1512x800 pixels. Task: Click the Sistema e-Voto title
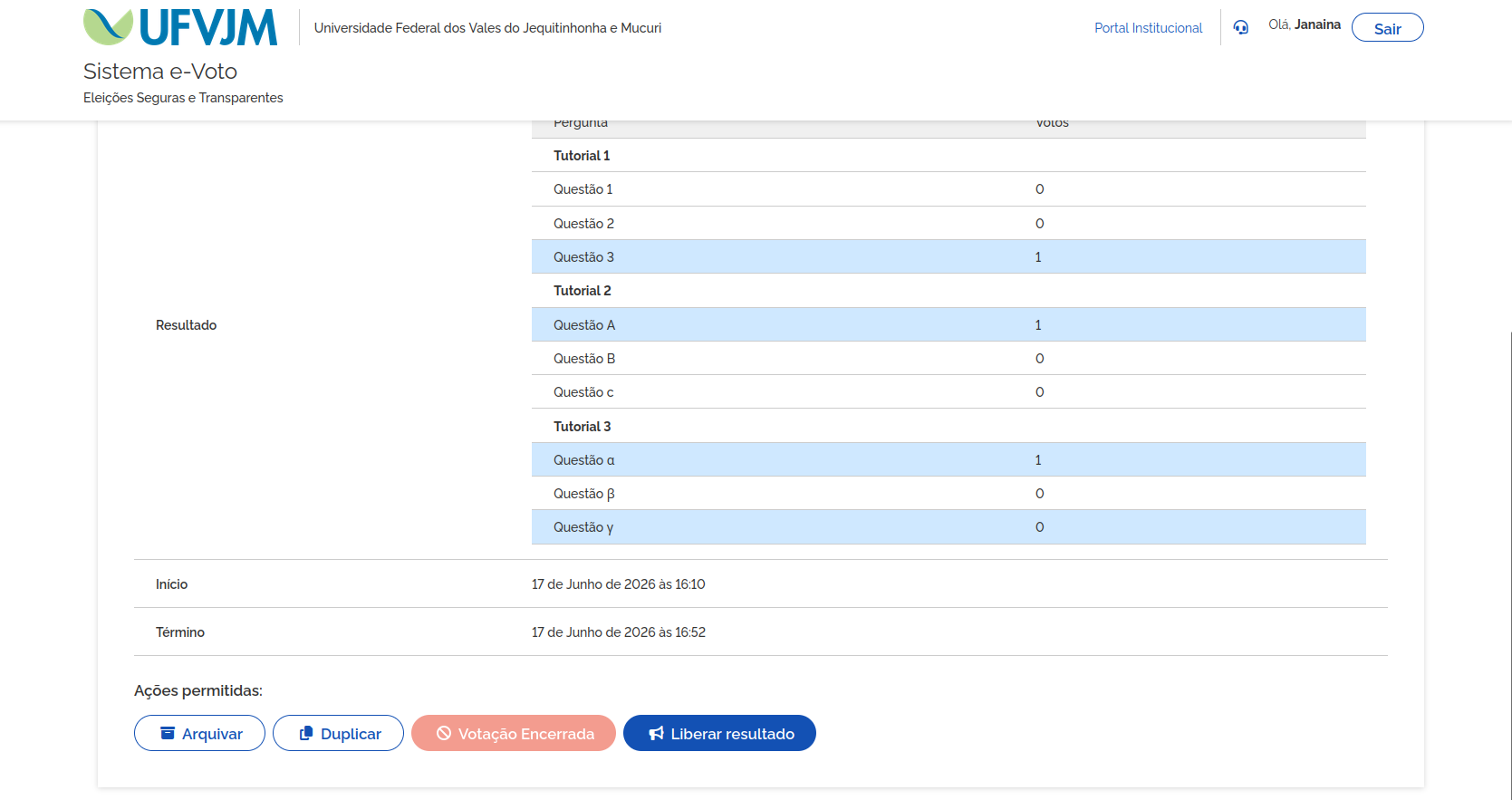coord(160,72)
